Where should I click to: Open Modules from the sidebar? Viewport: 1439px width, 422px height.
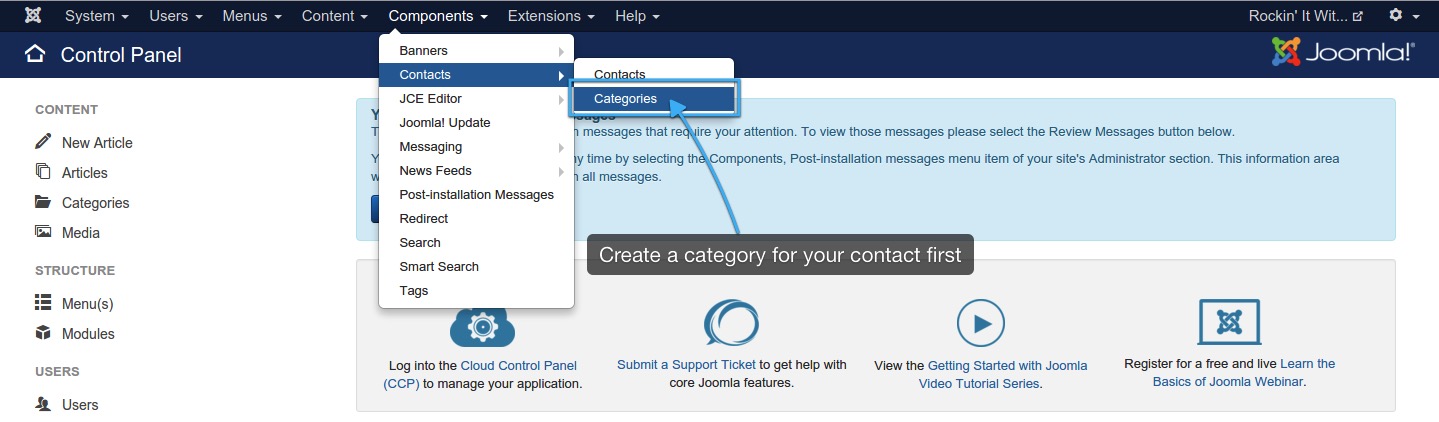(88, 334)
